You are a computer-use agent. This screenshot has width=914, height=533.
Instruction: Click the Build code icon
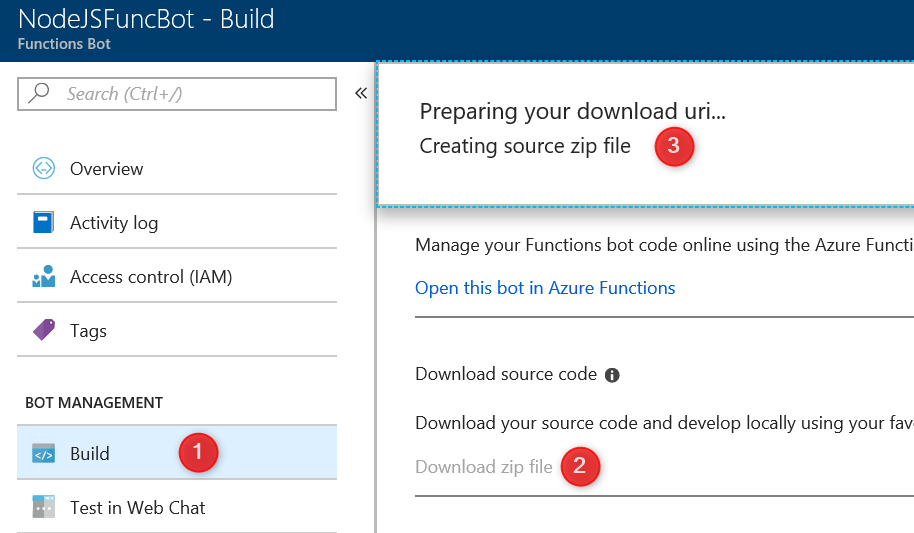click(43, 454)
